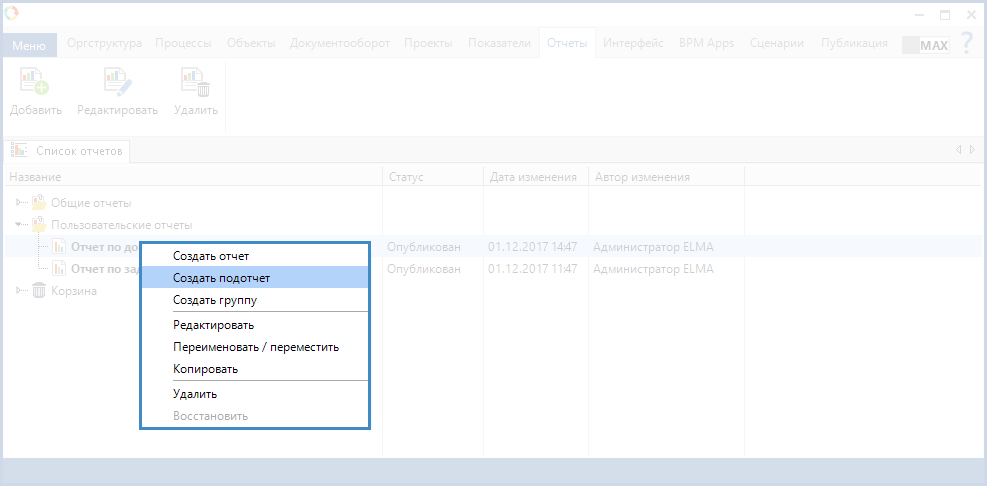Click the left tab scroll arrow

pos(958,150)
